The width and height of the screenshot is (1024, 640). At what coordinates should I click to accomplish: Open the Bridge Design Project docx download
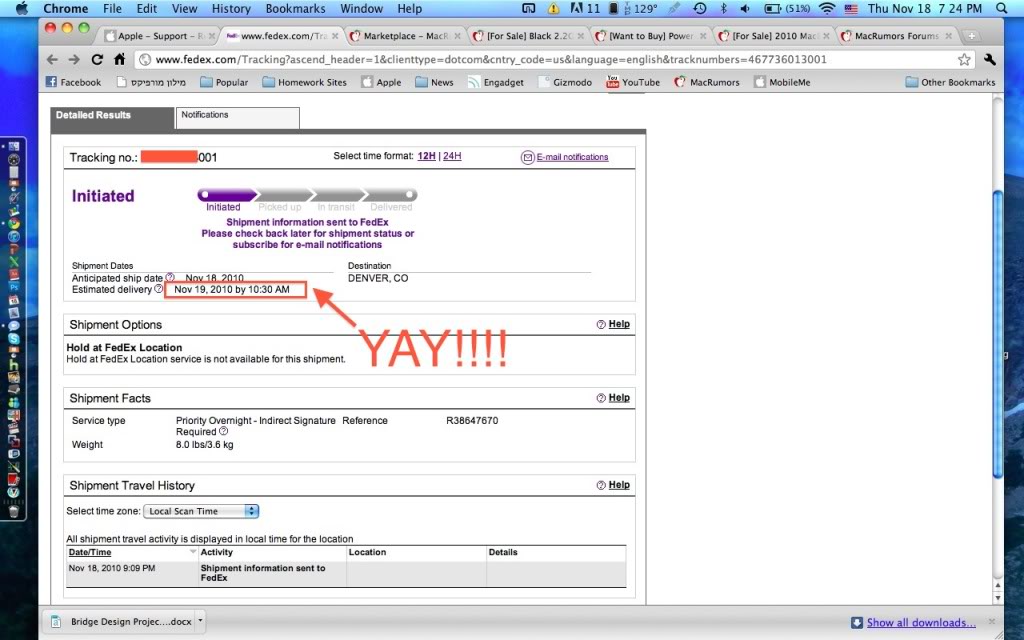click(x=122, y=621)
